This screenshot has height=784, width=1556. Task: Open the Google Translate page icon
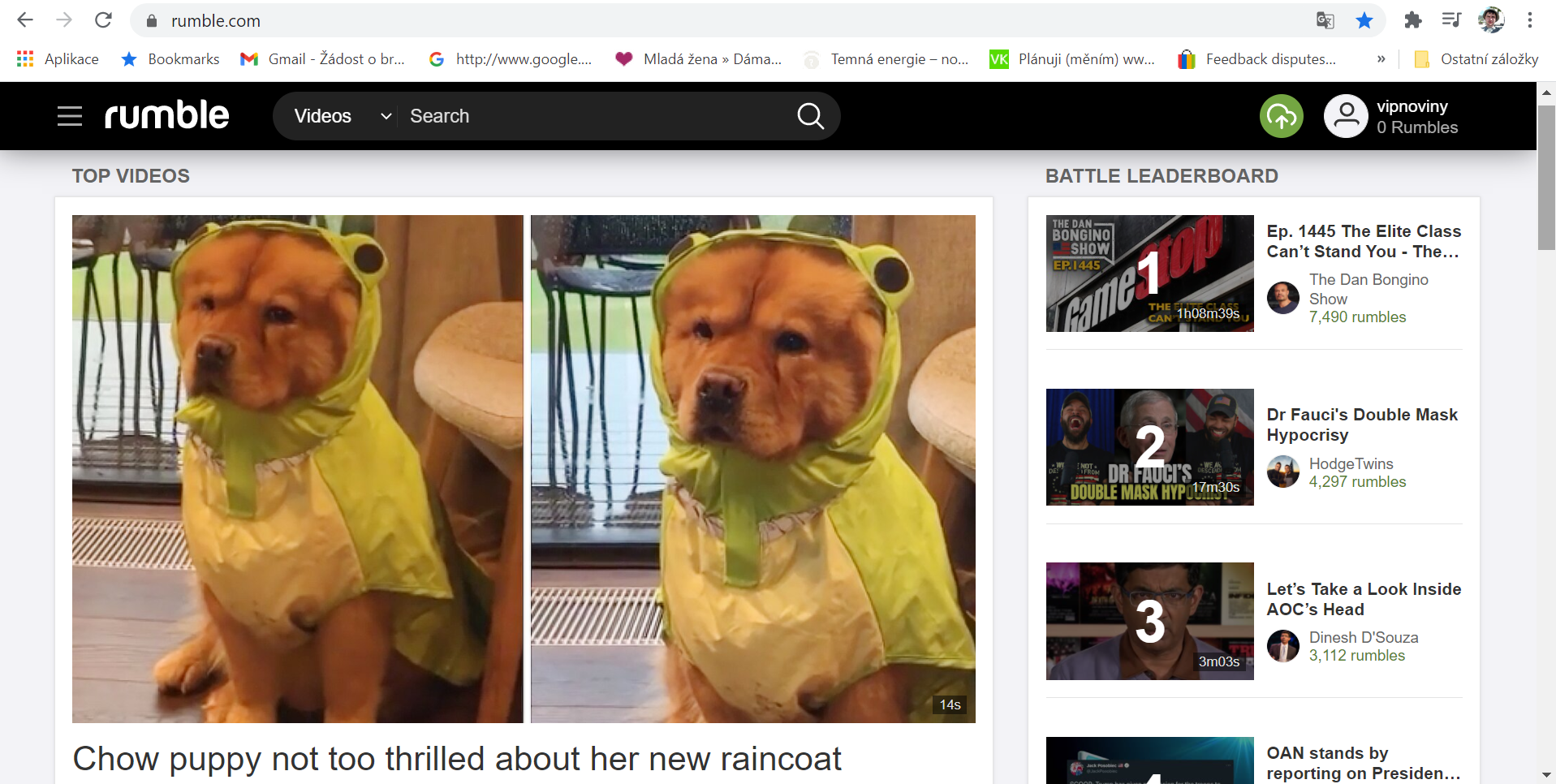pos(1325,20)
